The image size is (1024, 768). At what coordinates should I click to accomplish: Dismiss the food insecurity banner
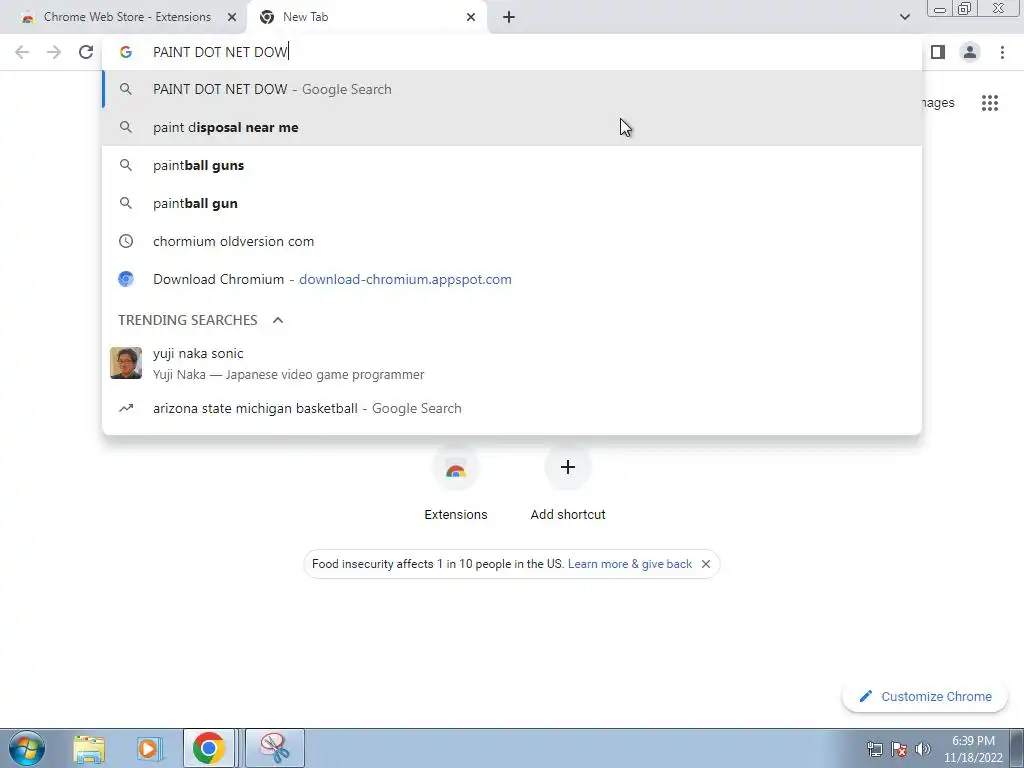pos(706,564)
